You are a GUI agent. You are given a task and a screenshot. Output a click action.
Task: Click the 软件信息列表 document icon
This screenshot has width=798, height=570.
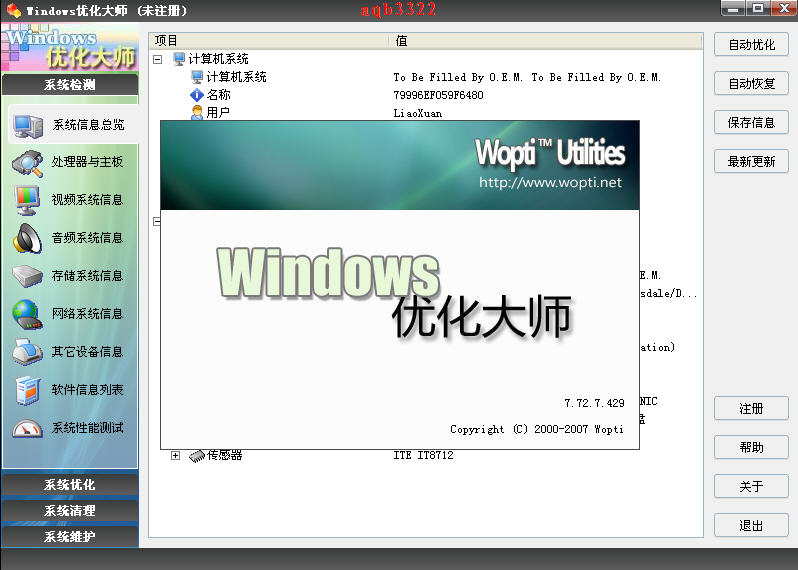click(27, 390)
